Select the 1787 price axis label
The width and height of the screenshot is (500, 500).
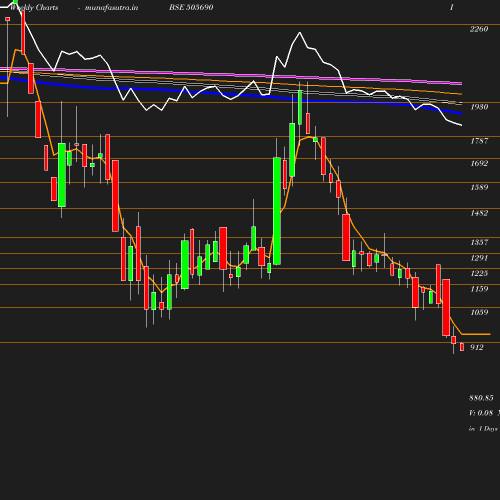click(x=479, y=141)
